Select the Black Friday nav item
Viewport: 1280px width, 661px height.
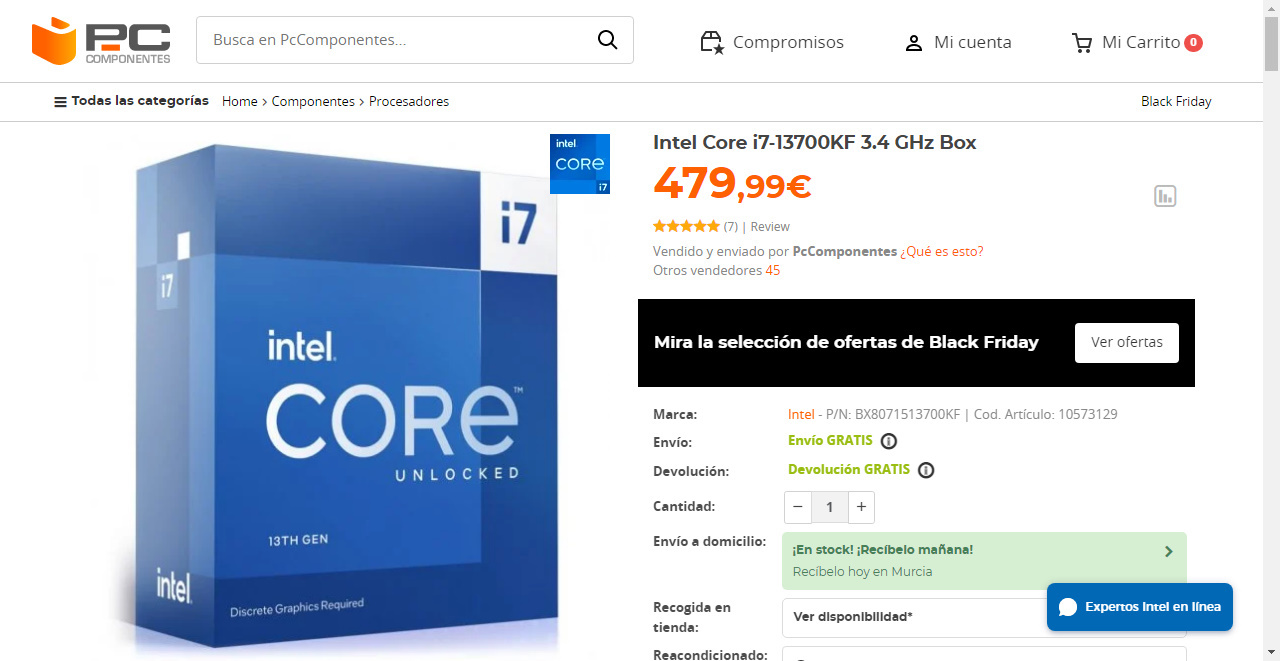point(1176,101)
